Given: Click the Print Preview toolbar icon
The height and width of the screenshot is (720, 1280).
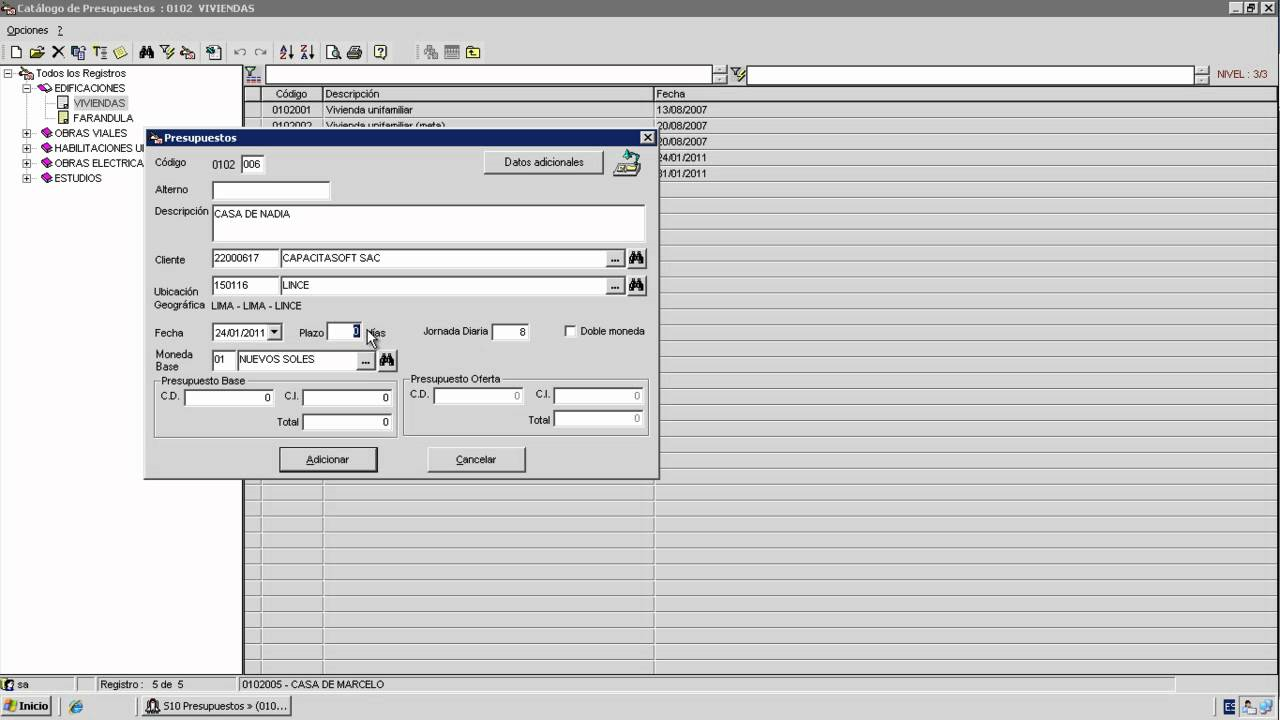Looking at the screenshot, I should [333, 52].
